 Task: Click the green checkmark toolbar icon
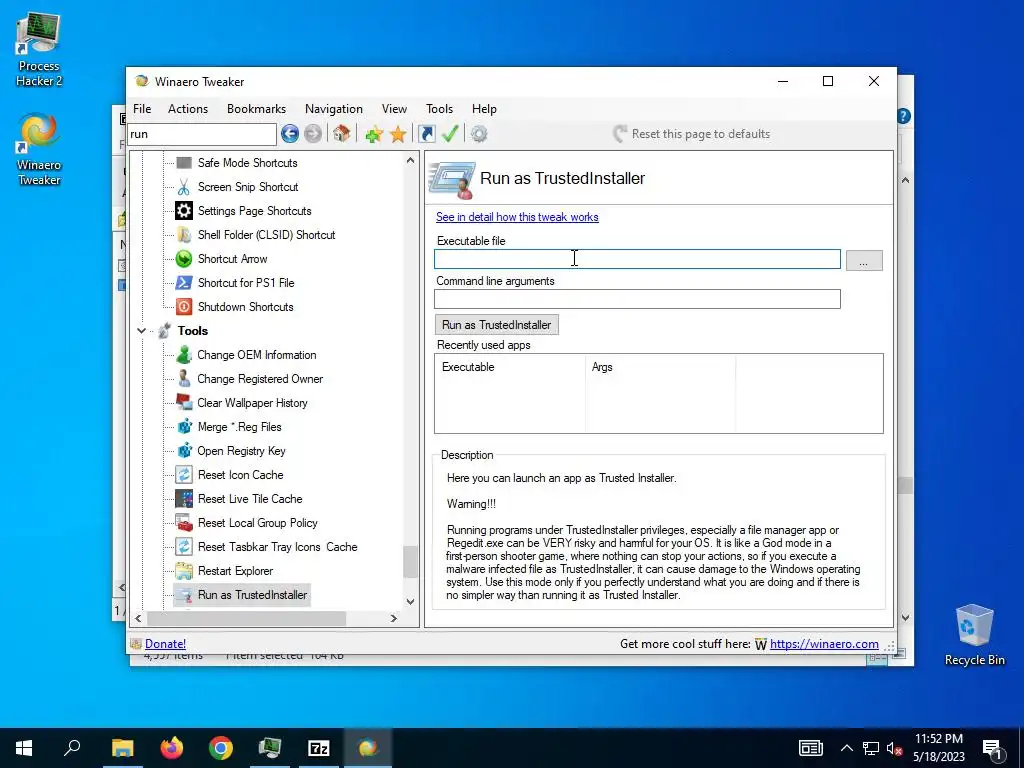(x=450, y=134)
